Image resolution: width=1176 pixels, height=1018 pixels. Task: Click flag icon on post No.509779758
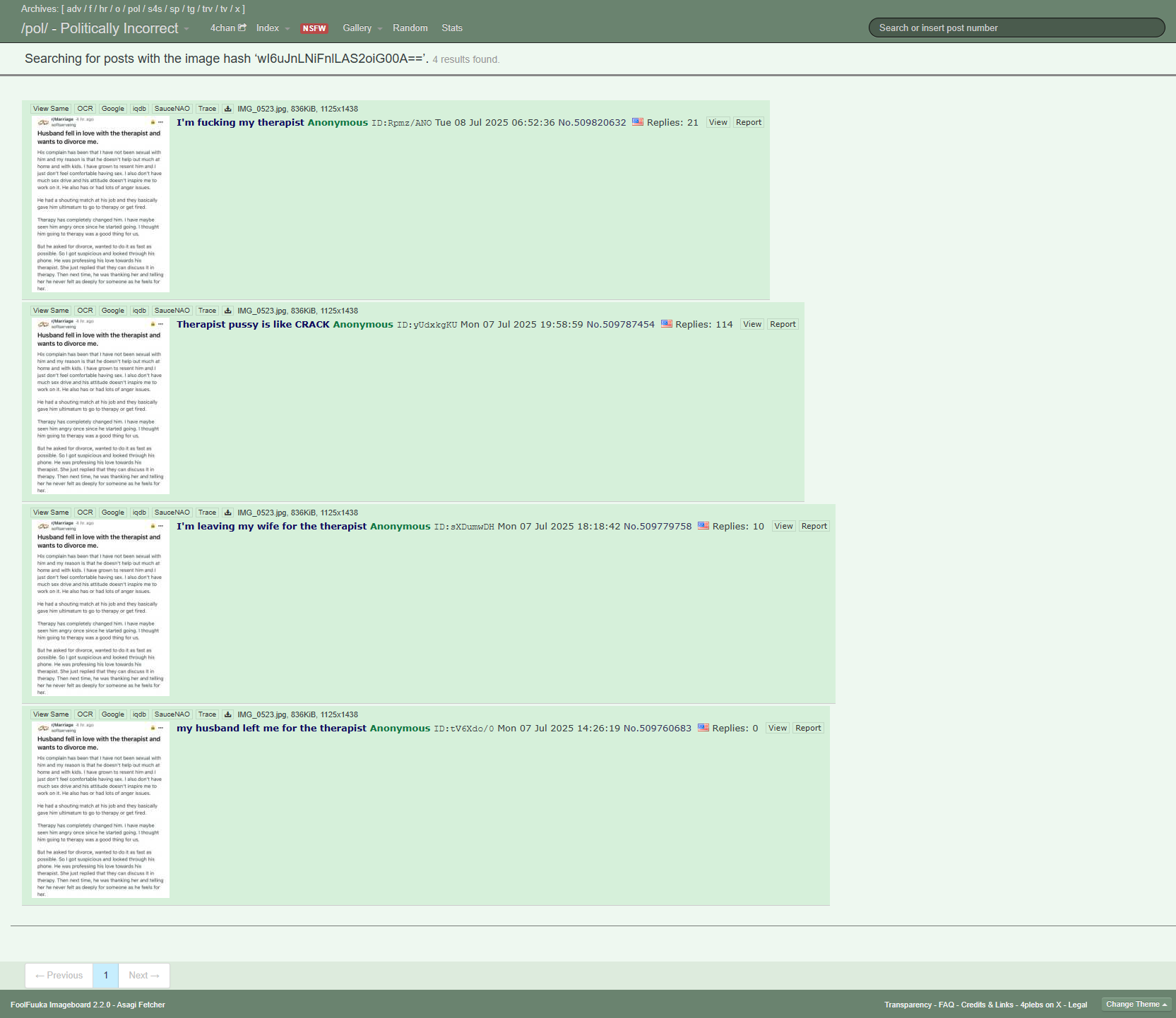703,526
